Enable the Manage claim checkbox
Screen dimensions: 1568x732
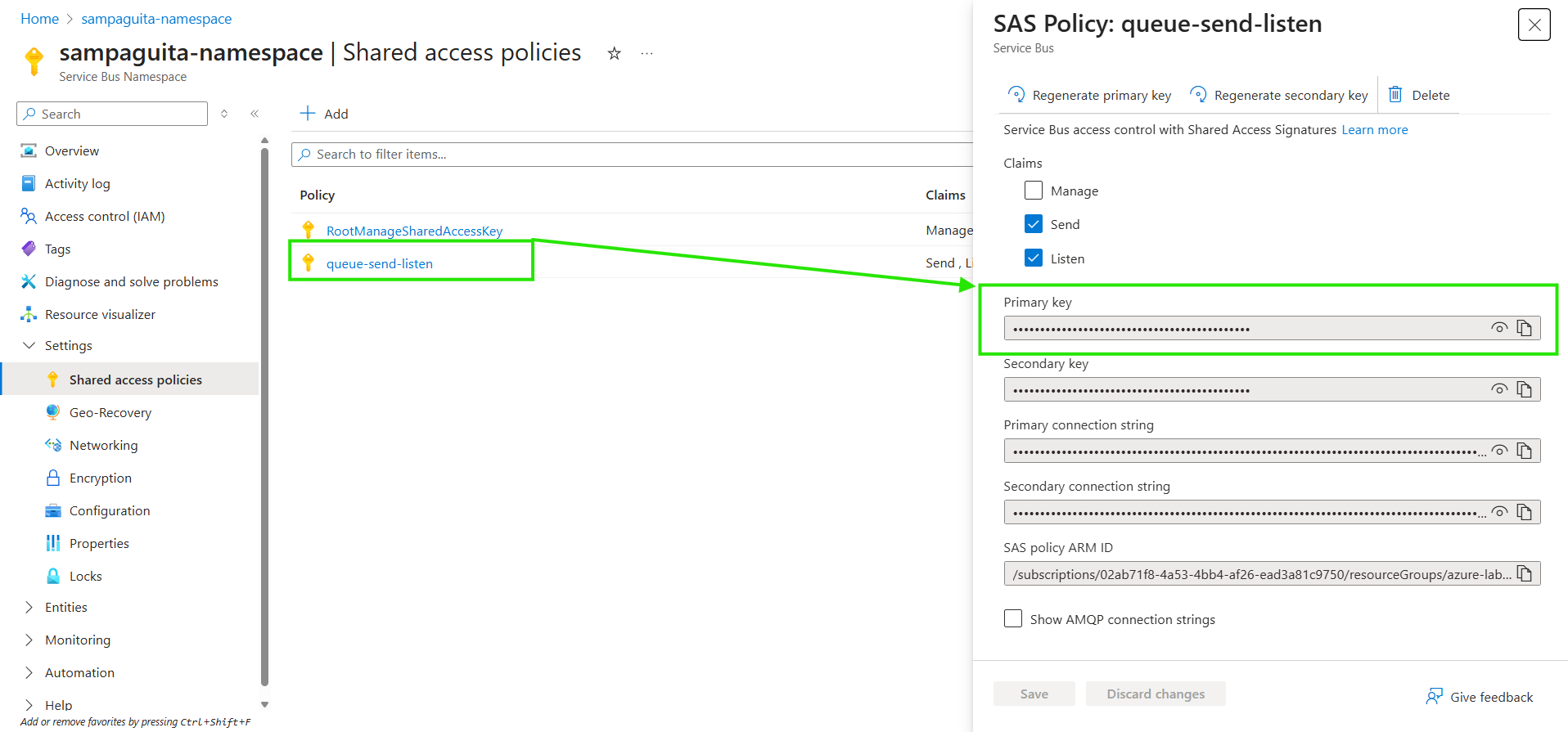1034,191
